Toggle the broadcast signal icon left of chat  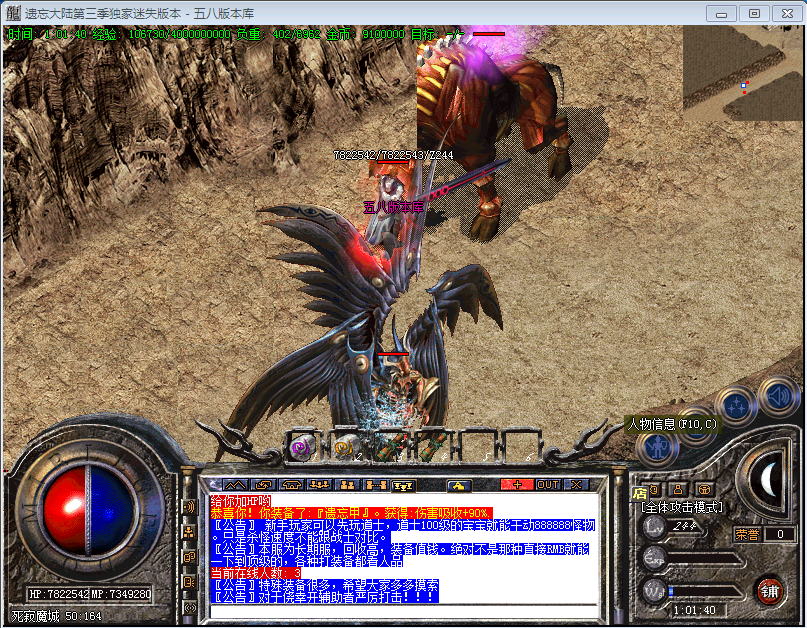[189, 508]
